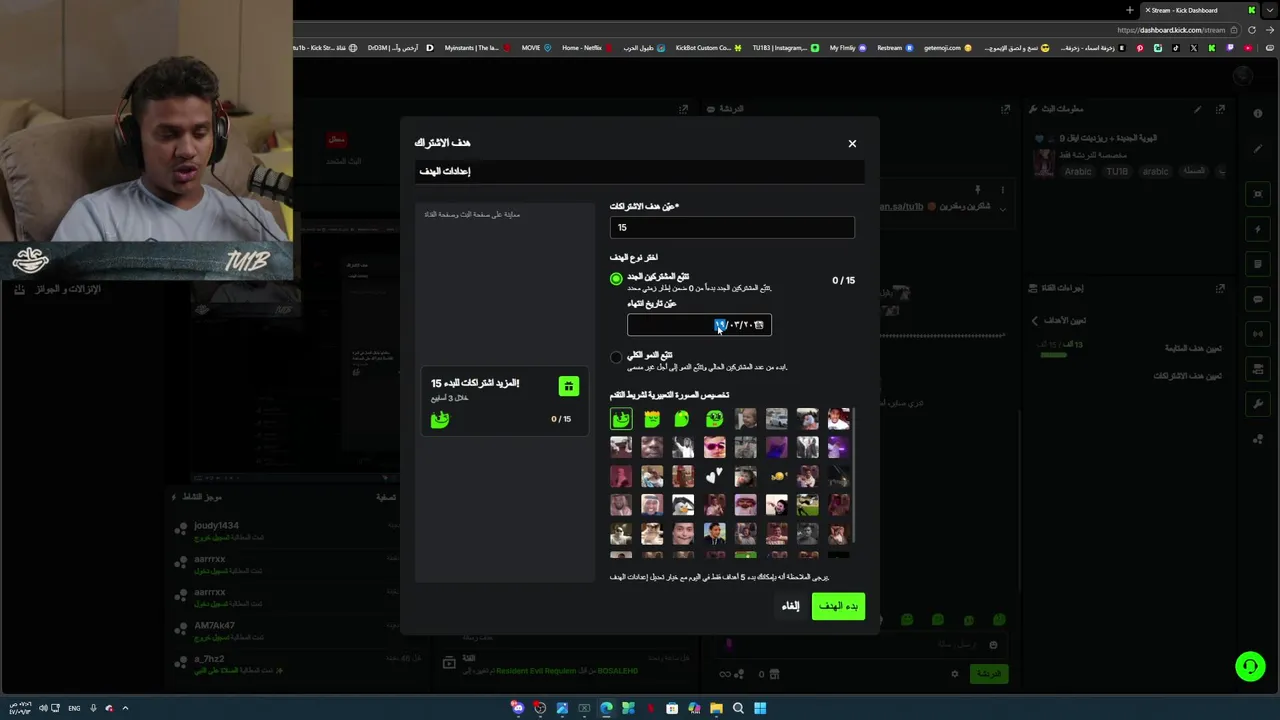Expand the system tray hidden icons chevron
1280x720 pixels.
pyautogui.click(x=125, y=708)
